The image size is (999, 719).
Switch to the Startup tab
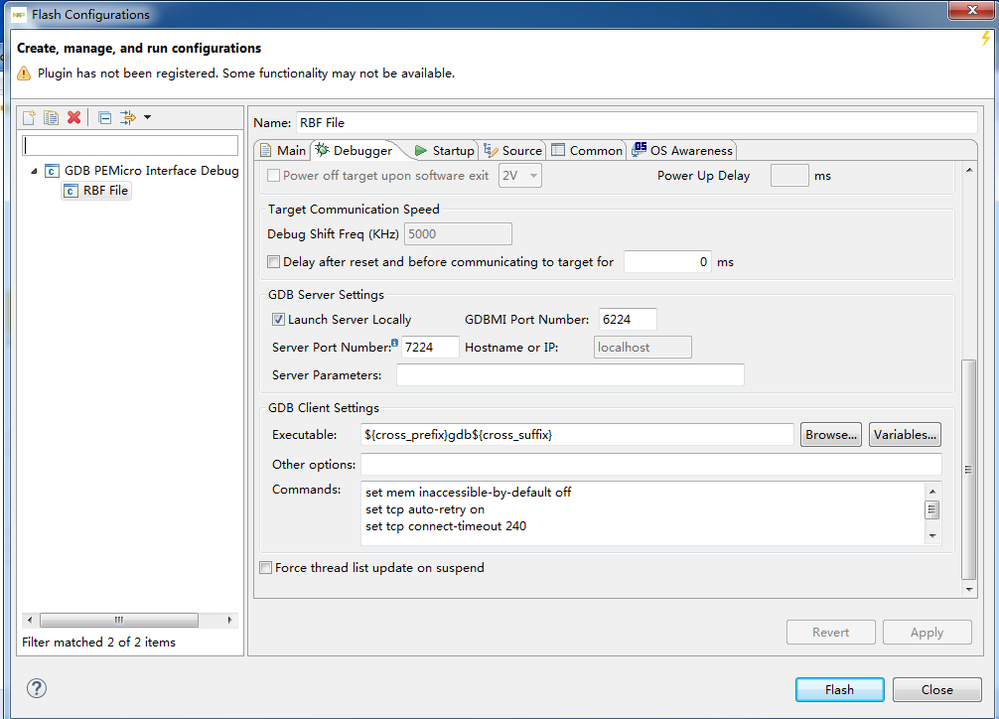[444, 151]
